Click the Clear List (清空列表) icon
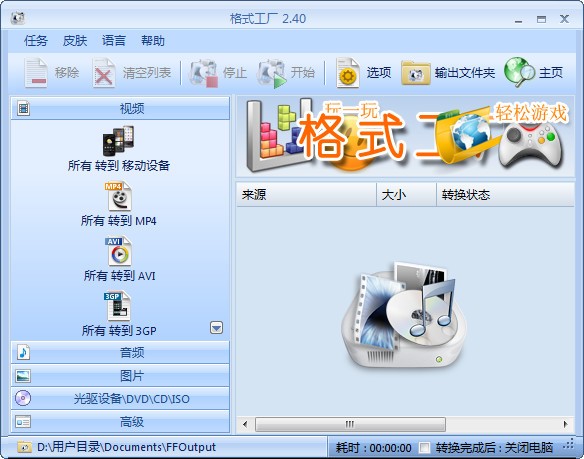This screenshot has width=584, height=459. click(x=104, y=73)
